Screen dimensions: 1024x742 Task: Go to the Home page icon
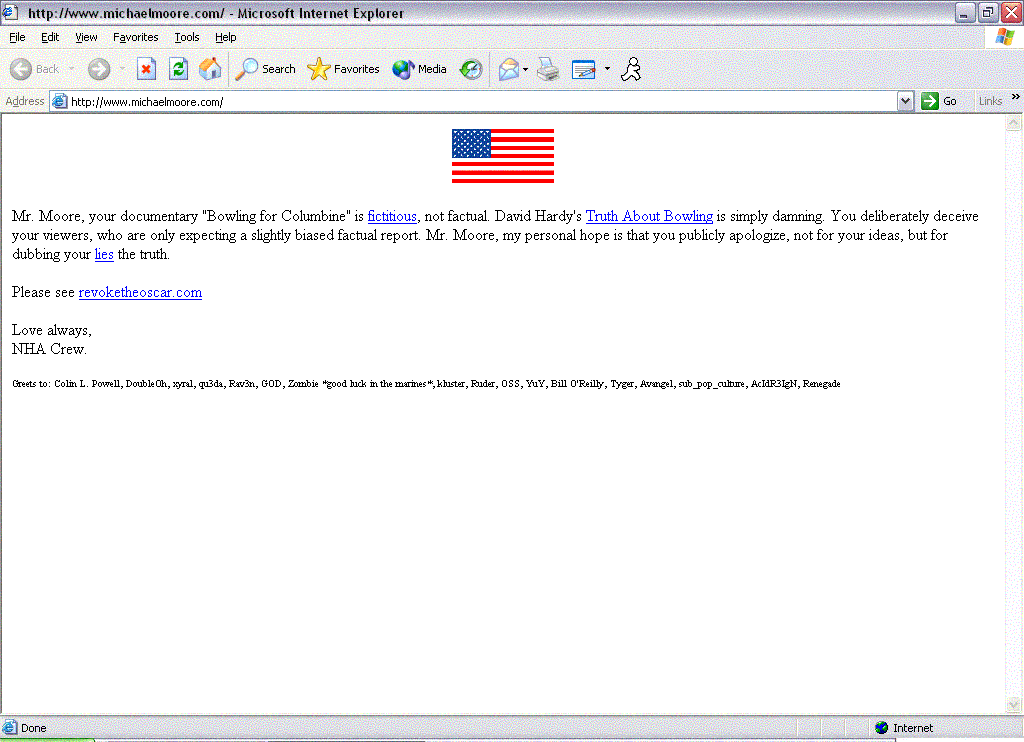click(x=210, y=69)
